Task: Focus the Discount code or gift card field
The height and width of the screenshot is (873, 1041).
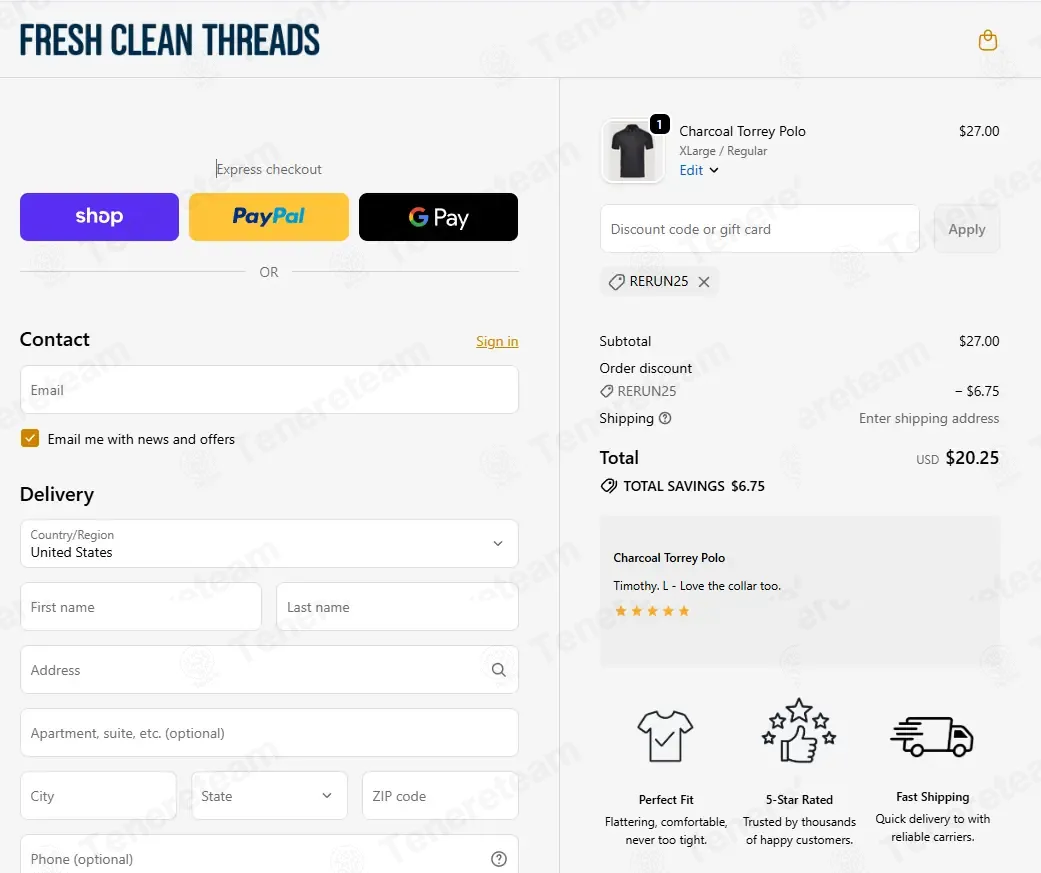Action: (x=760, y=229)
